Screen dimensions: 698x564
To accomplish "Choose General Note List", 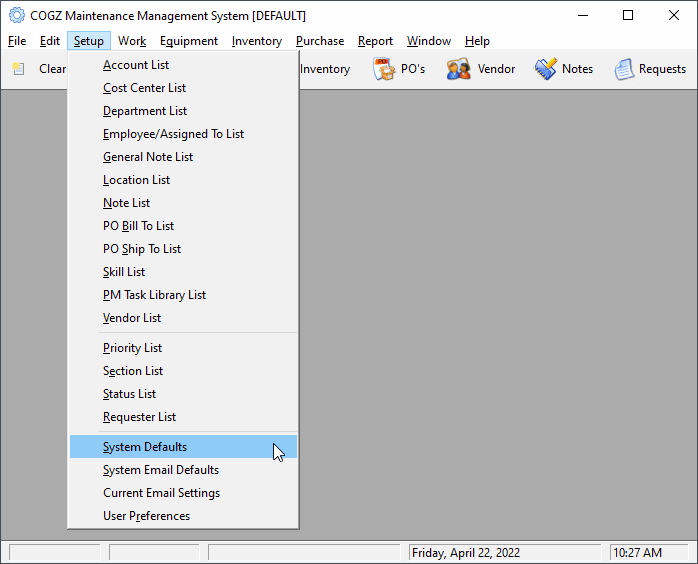I will tap(183, 157).
